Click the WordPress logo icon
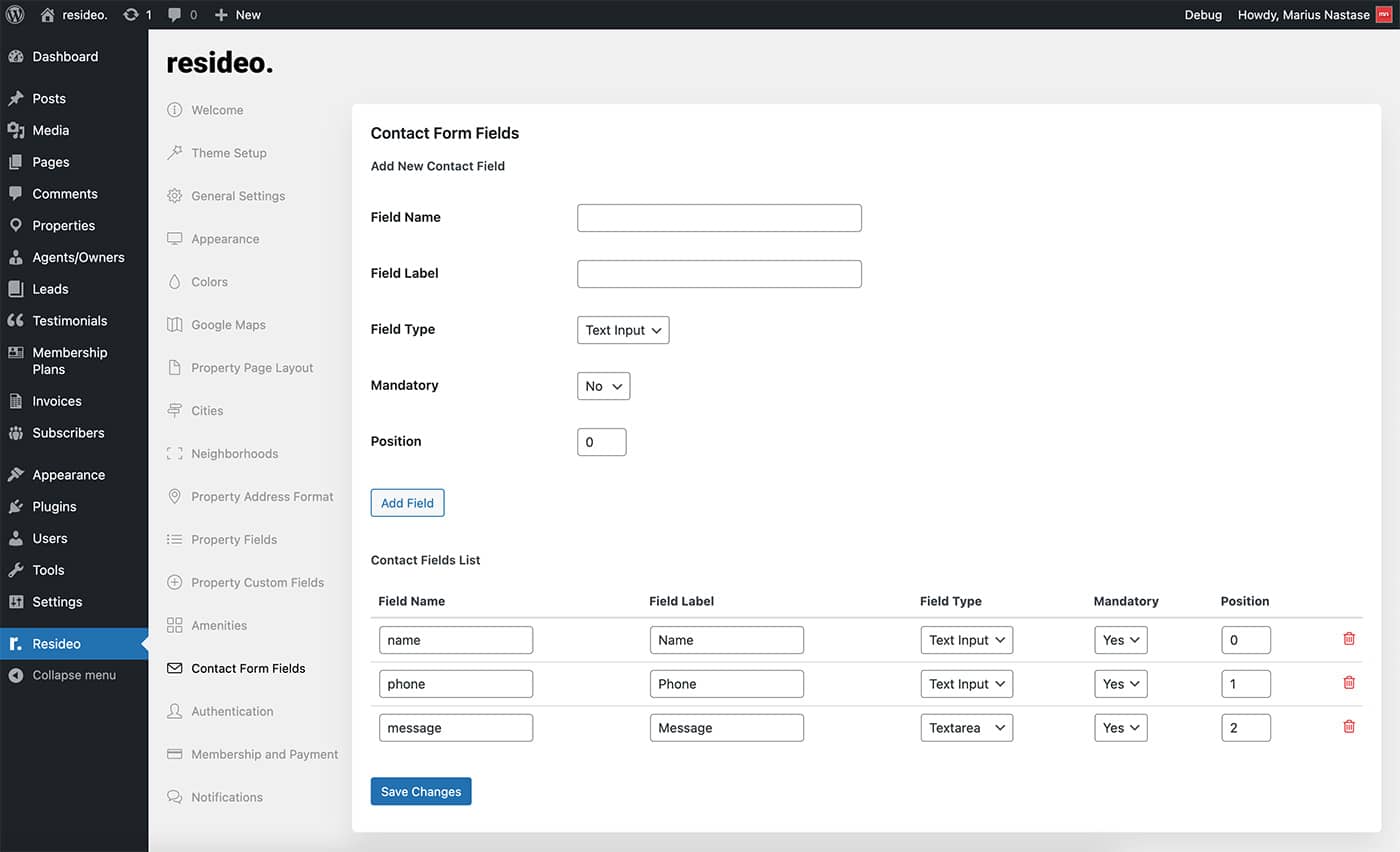Screen dimensions: 1400x852 pos(15,15)
